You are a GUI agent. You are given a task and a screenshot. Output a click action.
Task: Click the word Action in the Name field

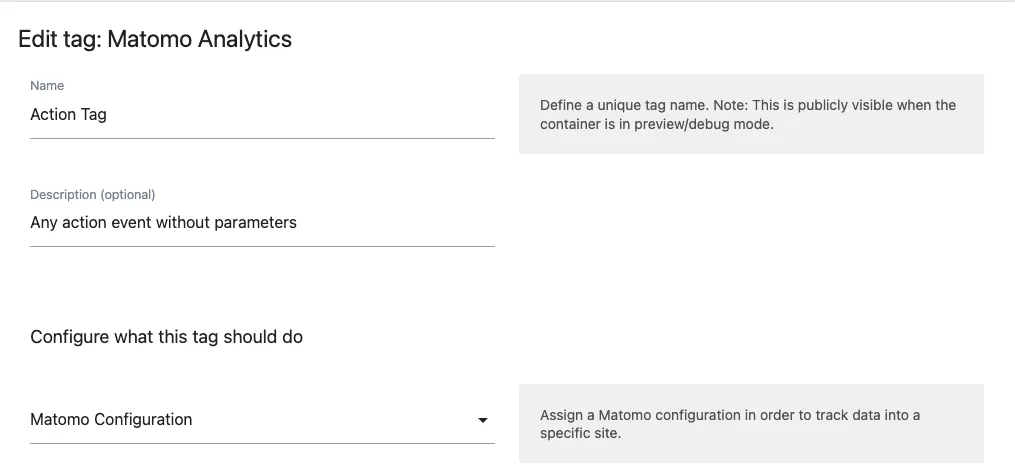[53, 115]
